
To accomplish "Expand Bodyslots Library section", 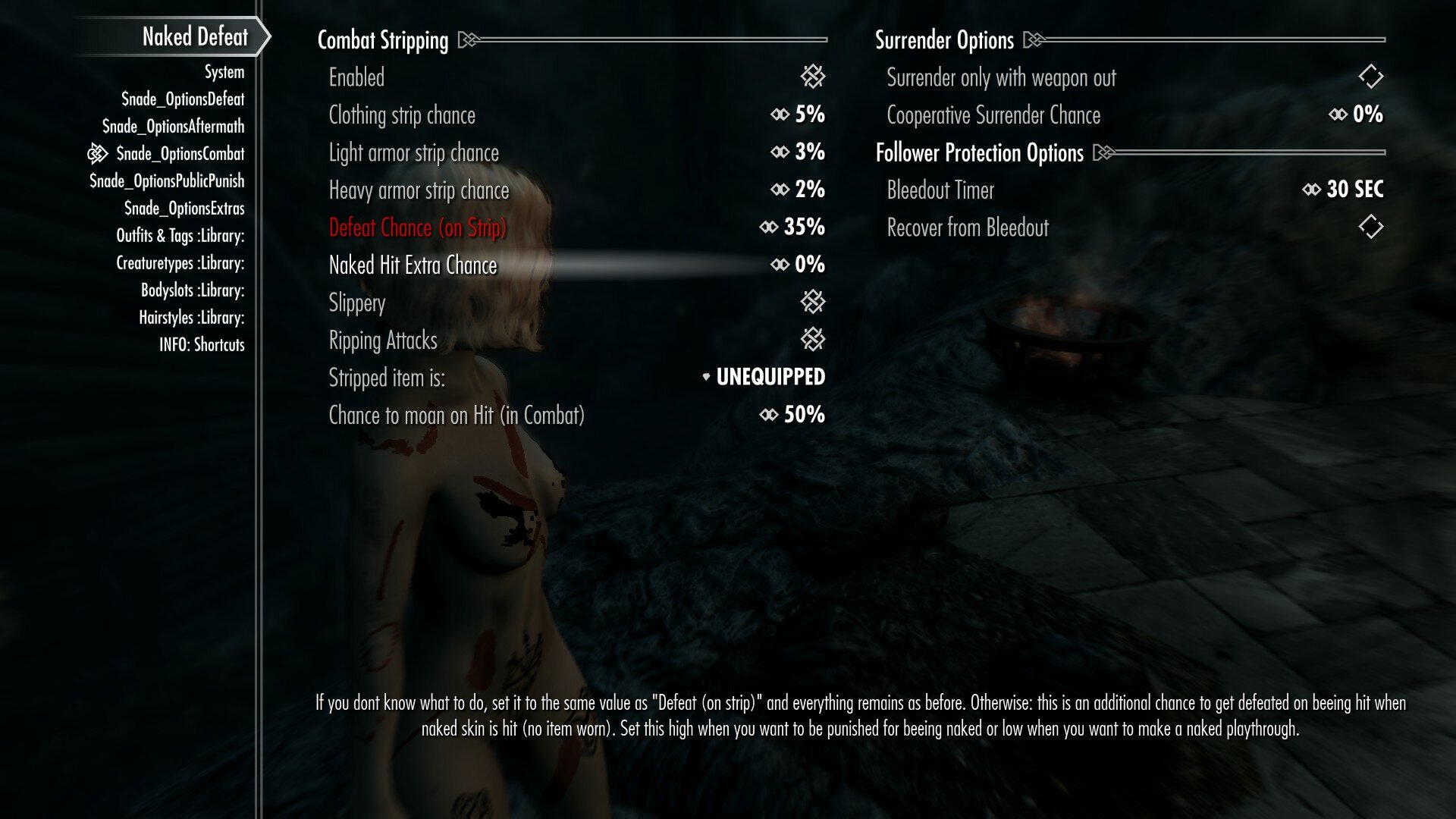I will [195, 290].
